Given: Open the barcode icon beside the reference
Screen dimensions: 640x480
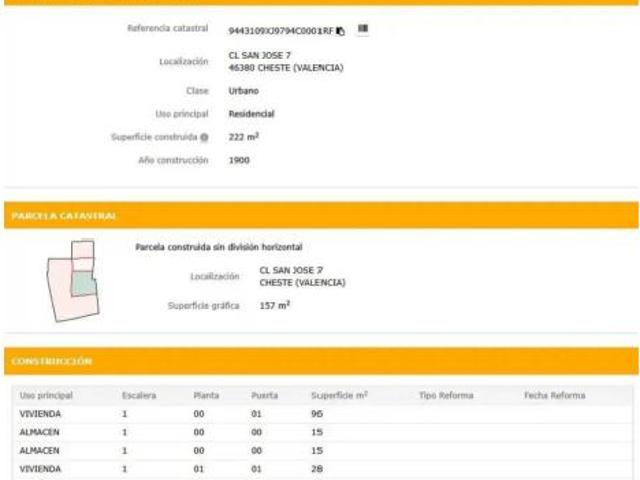Looking at the screenshot, I should click(363, 29).
